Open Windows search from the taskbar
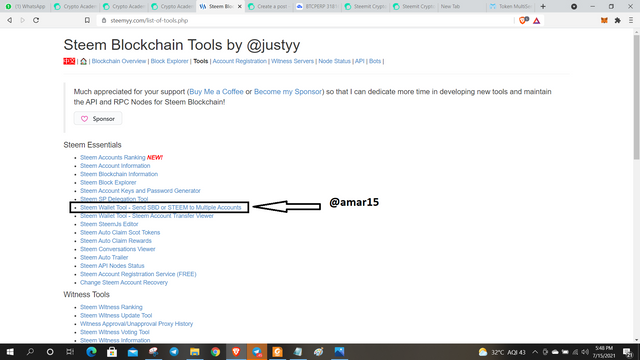640x360 pixels. (x=30, y=352)
